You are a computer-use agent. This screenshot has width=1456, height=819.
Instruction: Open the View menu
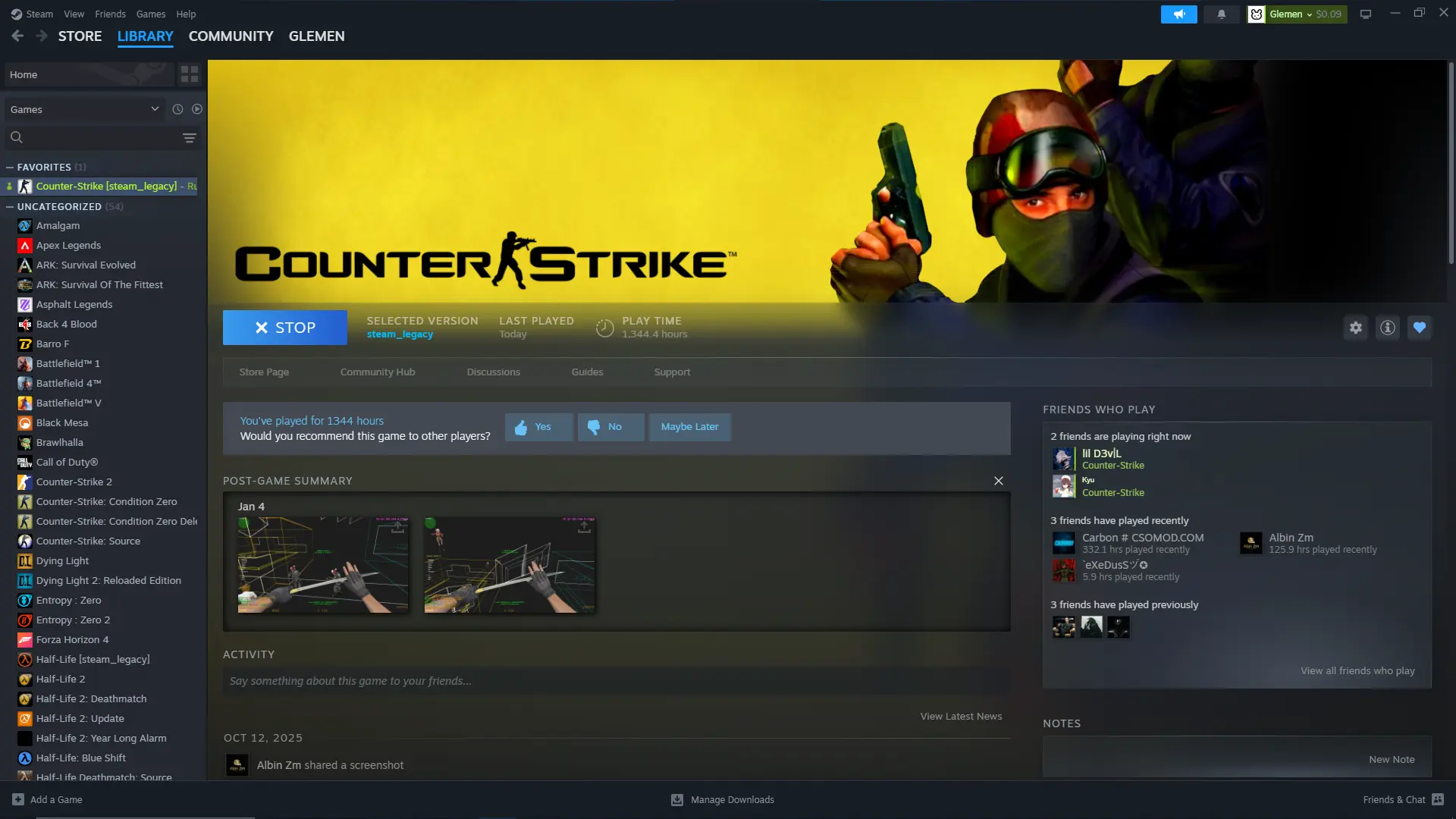[74, 14]
